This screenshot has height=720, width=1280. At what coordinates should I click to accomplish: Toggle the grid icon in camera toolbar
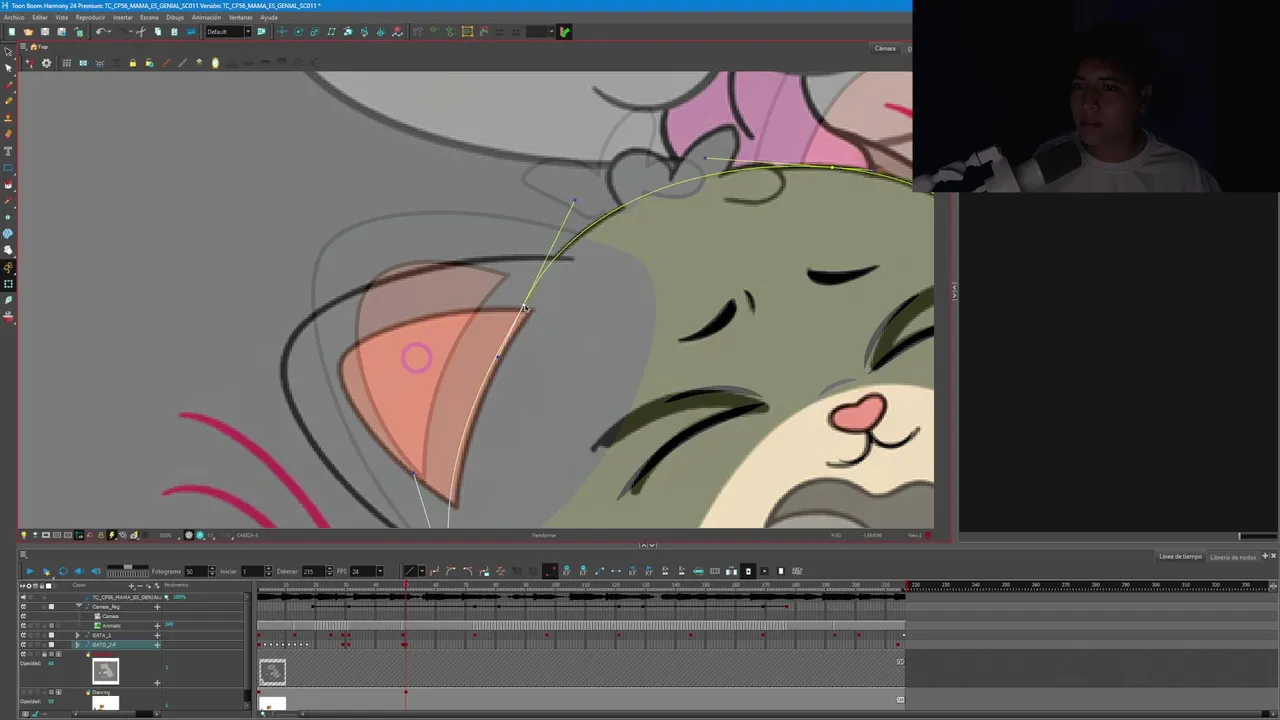point(67,63)
